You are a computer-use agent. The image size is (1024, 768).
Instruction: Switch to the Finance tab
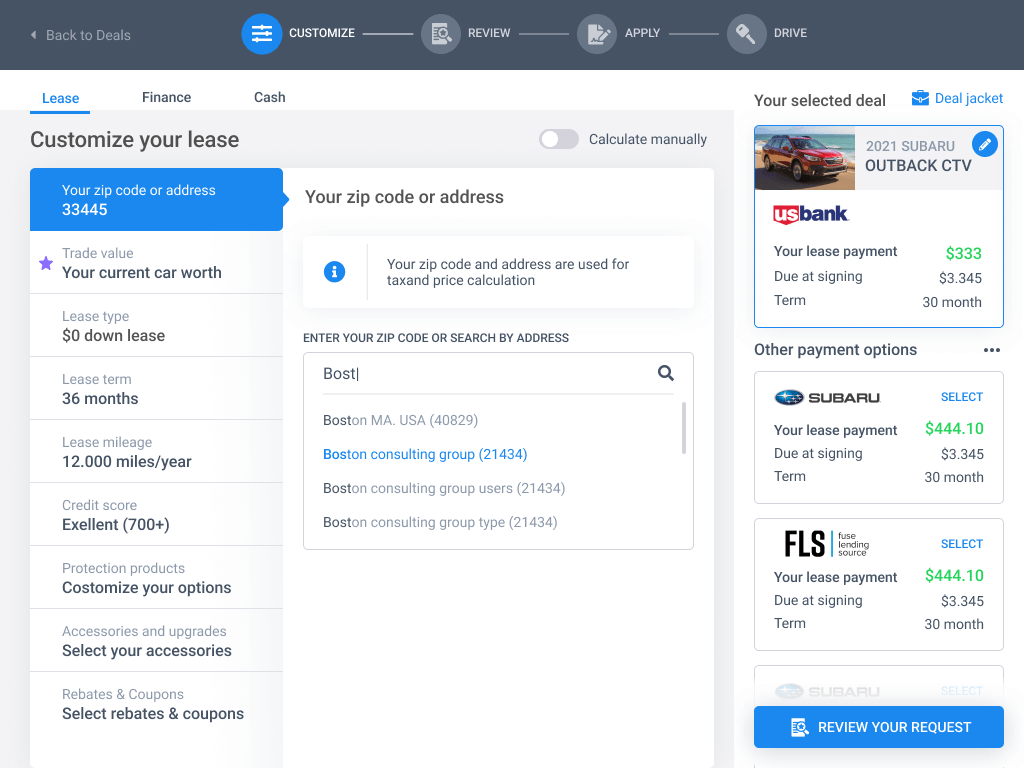point(166,97)
